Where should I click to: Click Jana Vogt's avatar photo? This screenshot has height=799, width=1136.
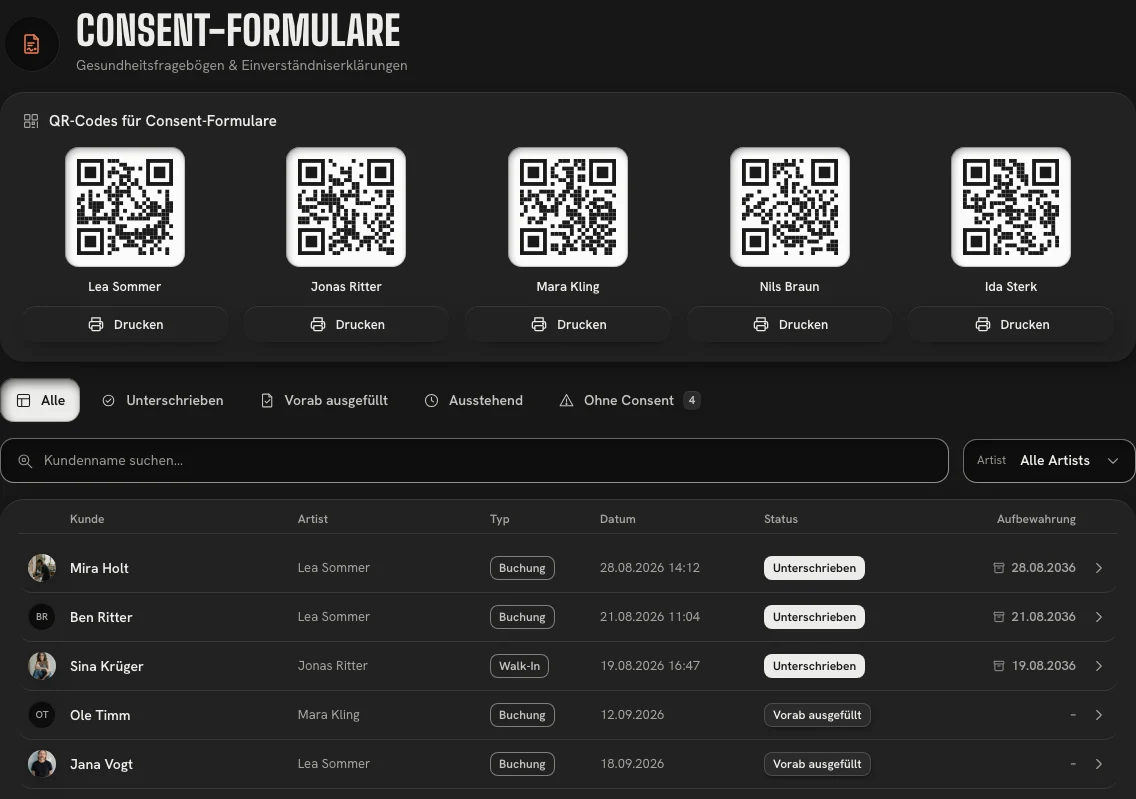[x=42, y=764]
